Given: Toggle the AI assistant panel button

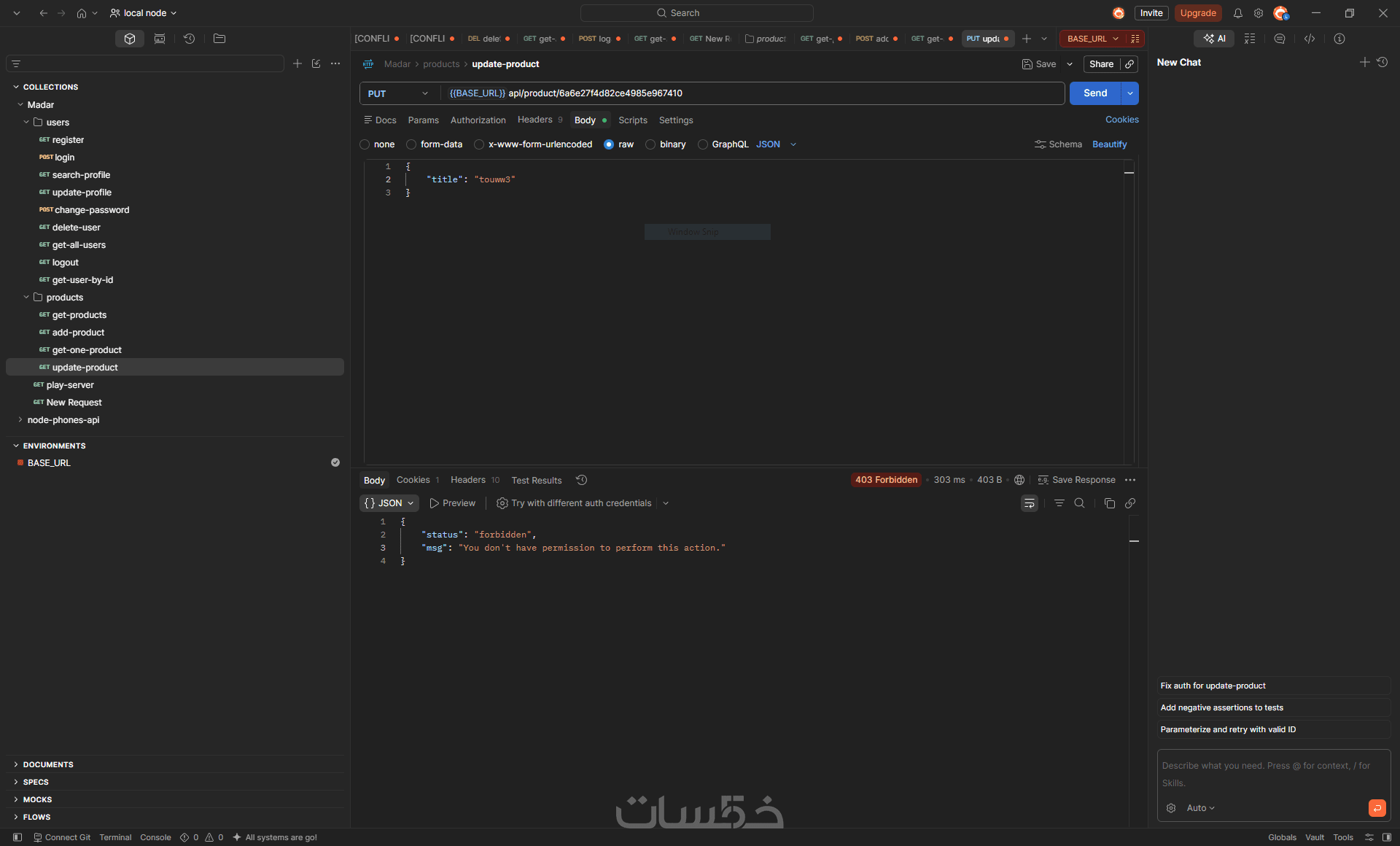Looking at the screenshot, I should [1214, 39].
